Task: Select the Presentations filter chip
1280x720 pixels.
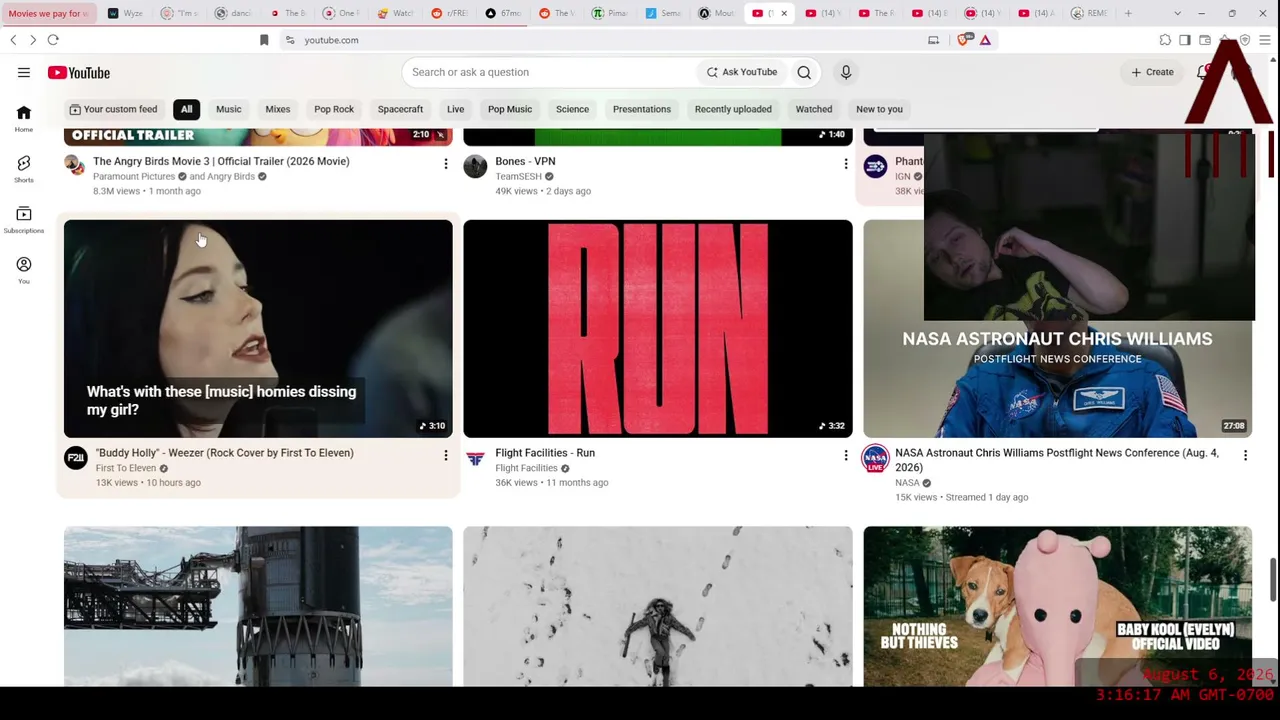Action: pos(642,109)
